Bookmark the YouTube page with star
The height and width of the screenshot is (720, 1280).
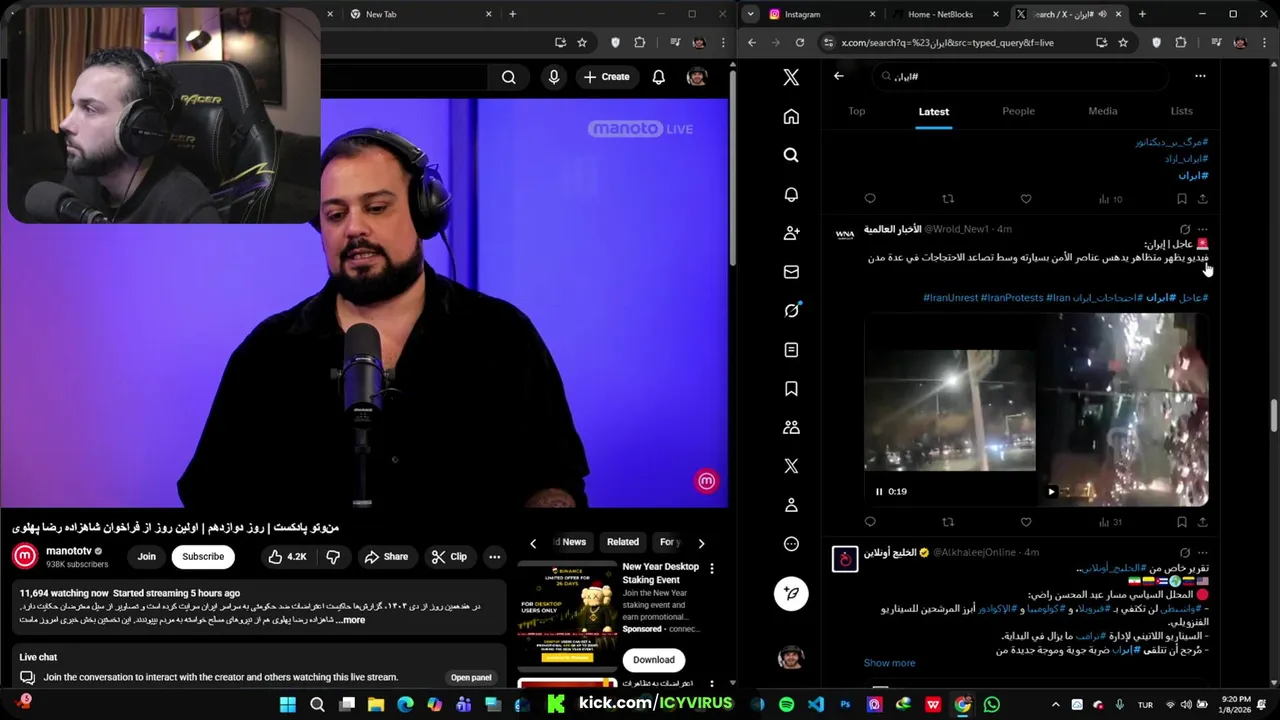click(x=582, y=43)
